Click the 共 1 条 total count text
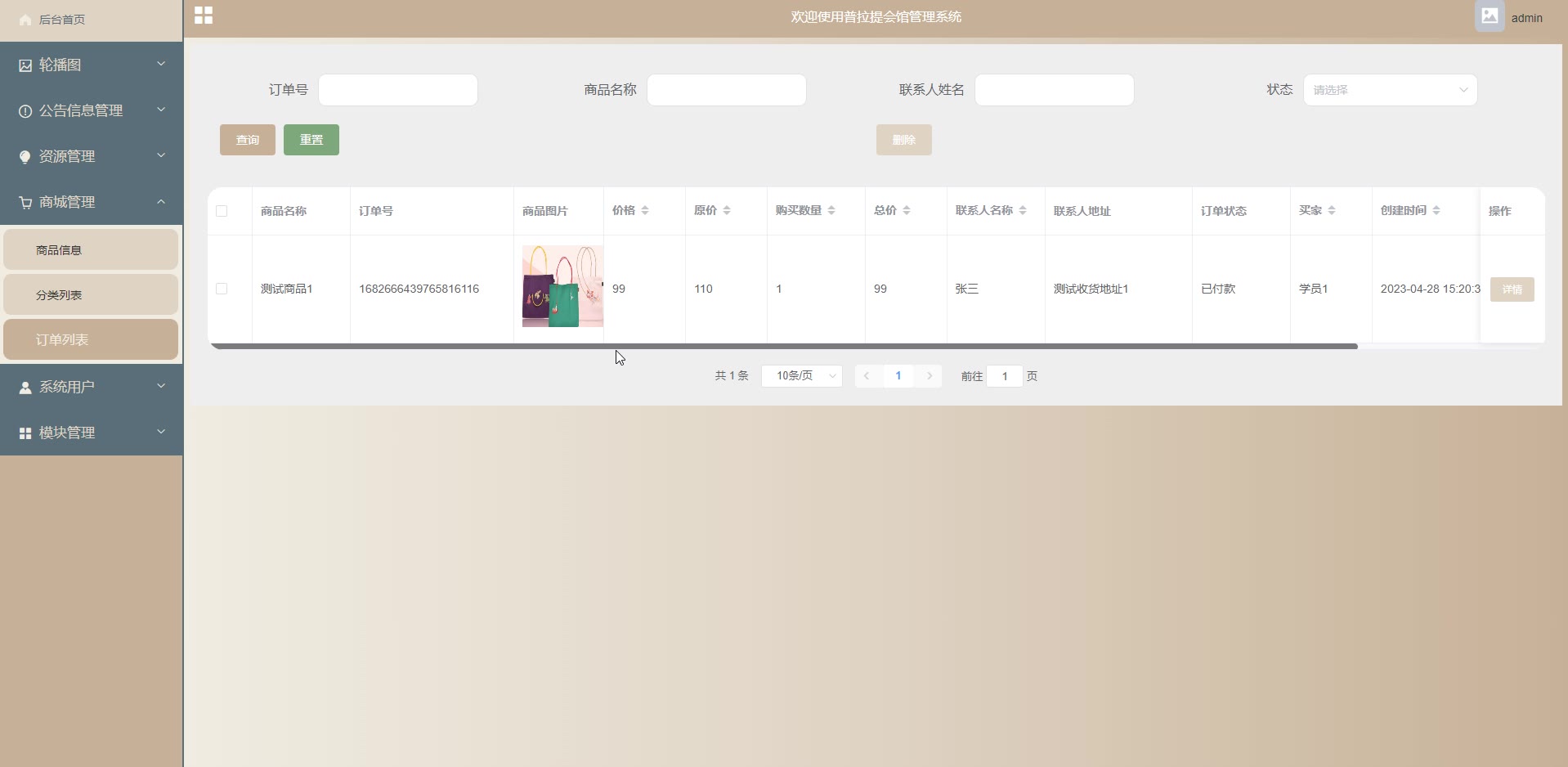Viewport: 1568px width, 767px height. (x=732, y=376)
